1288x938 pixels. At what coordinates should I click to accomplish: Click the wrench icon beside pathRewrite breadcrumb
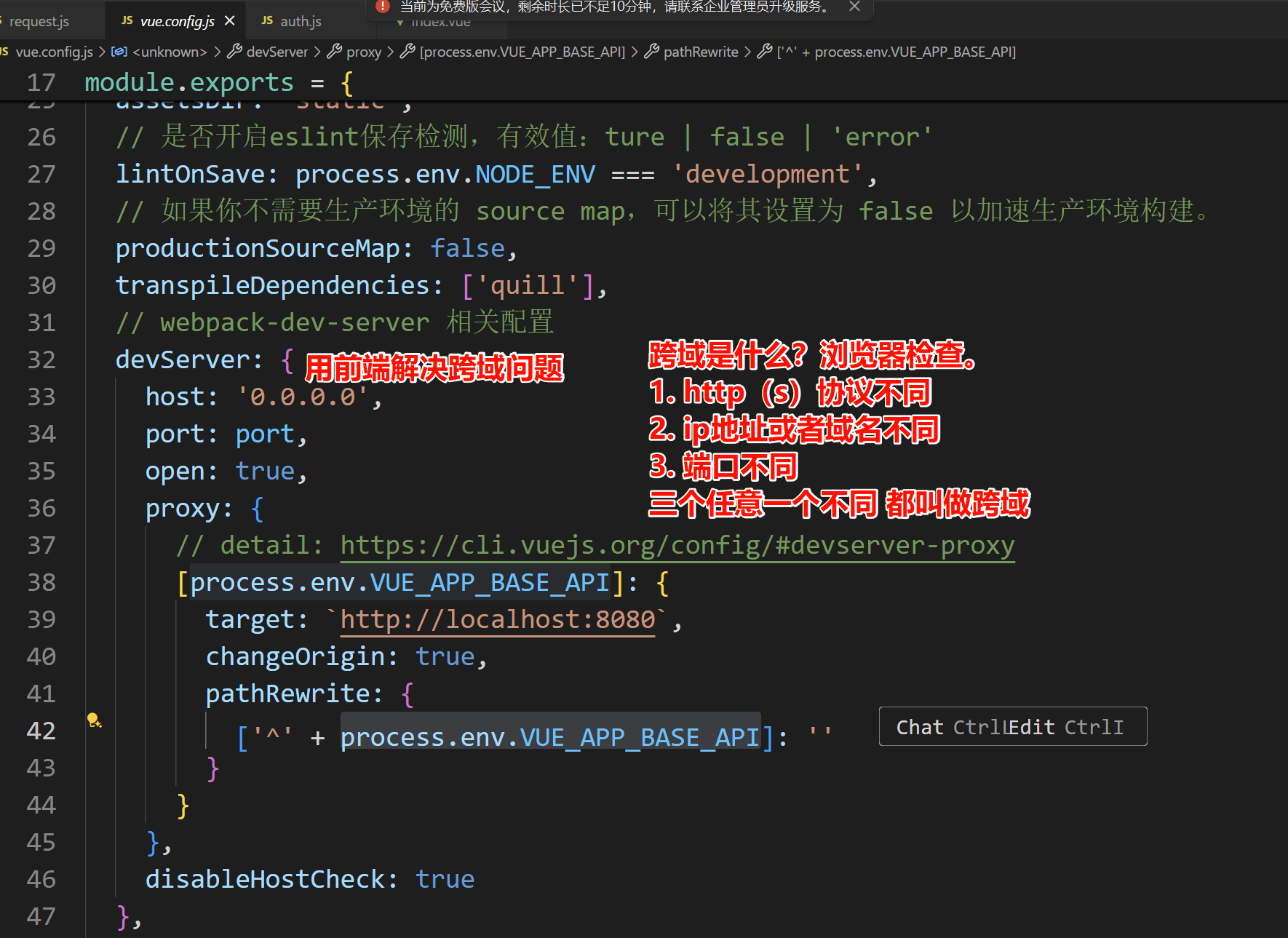pyautogui.click(x=652, y=52)
